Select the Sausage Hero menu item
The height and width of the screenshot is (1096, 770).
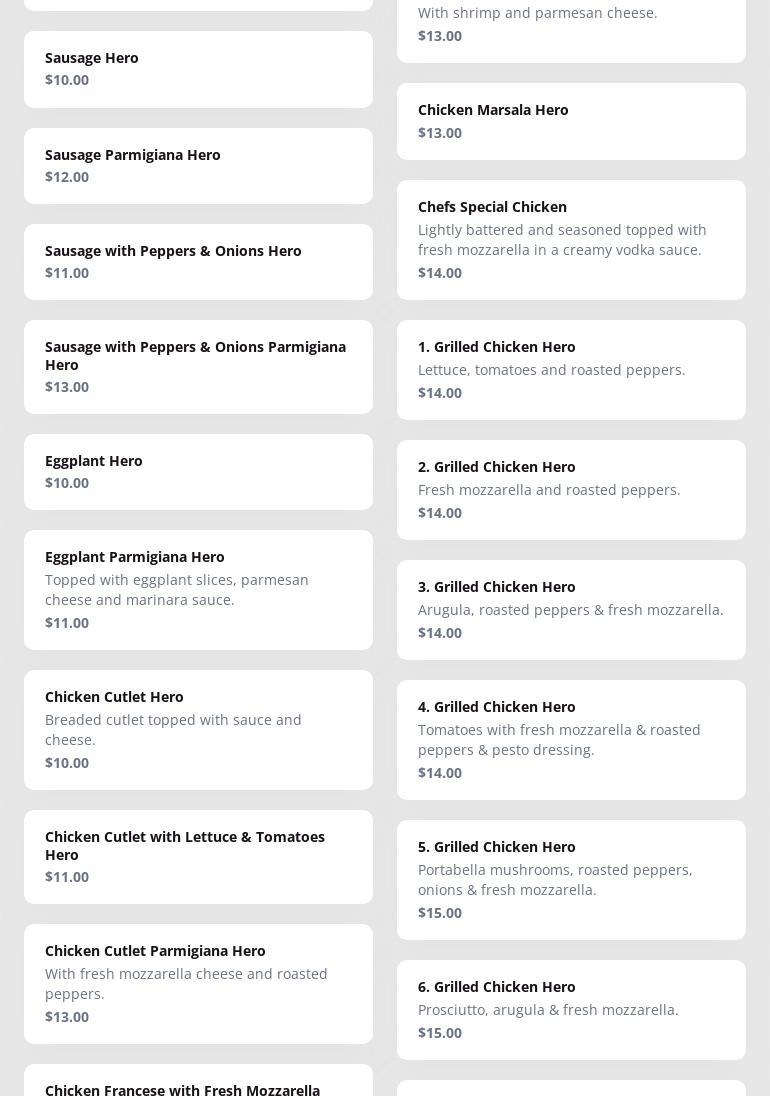point(198,69)
